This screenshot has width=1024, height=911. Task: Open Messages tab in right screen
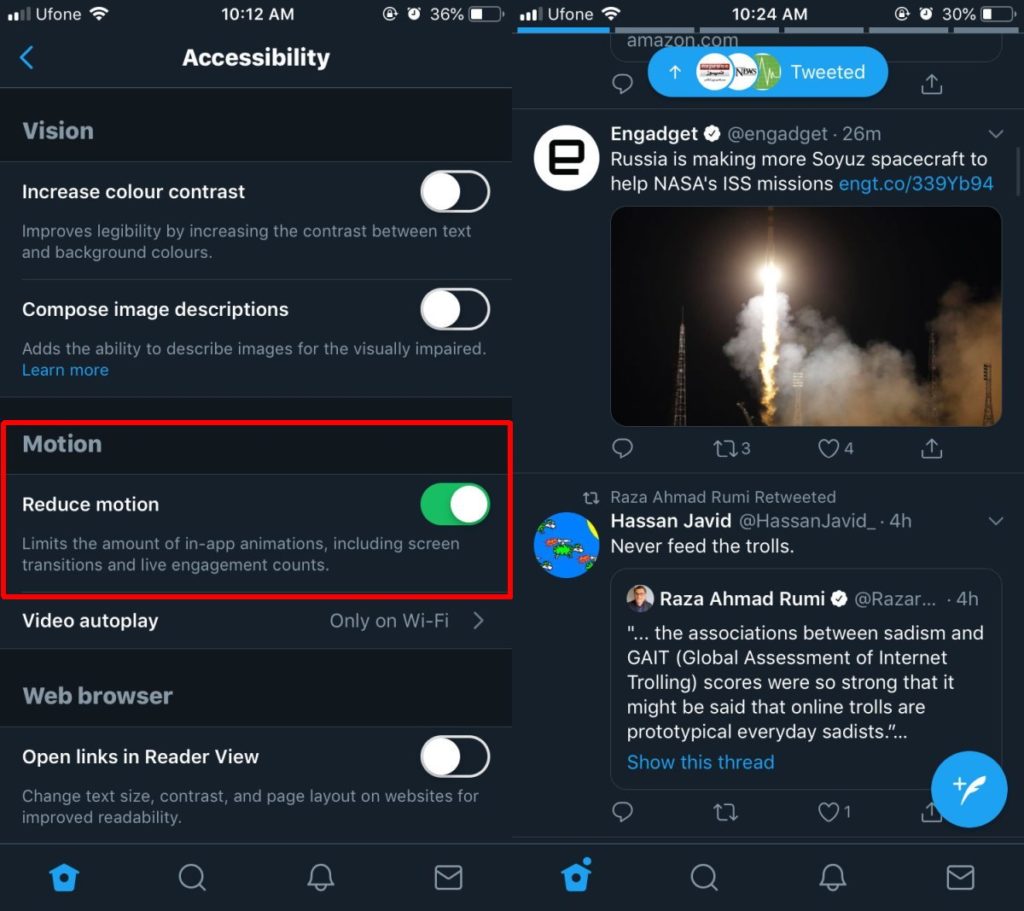pos(960,877)
